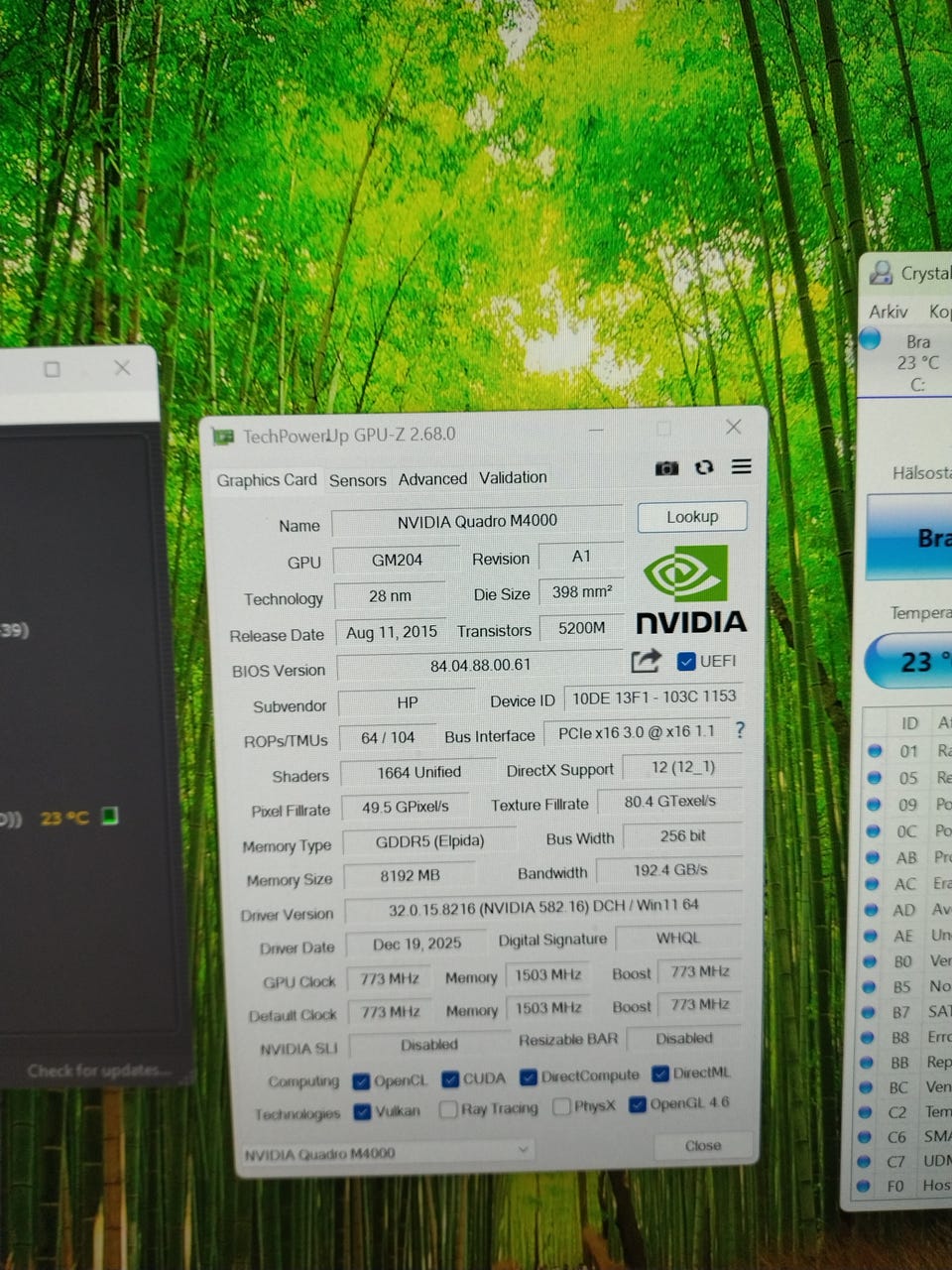This screenshot has height=1270, width=952.
Task: Select the Bra 23 °C C: disk entry
Action: 905,361
